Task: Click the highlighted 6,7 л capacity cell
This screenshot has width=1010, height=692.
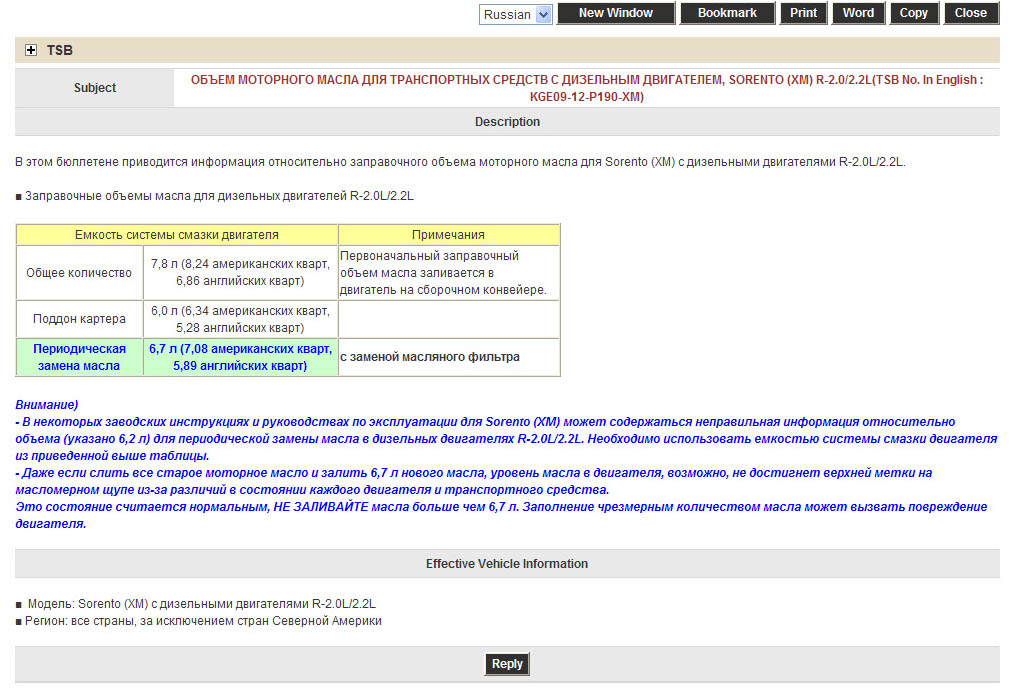Action: click(240, 357)
